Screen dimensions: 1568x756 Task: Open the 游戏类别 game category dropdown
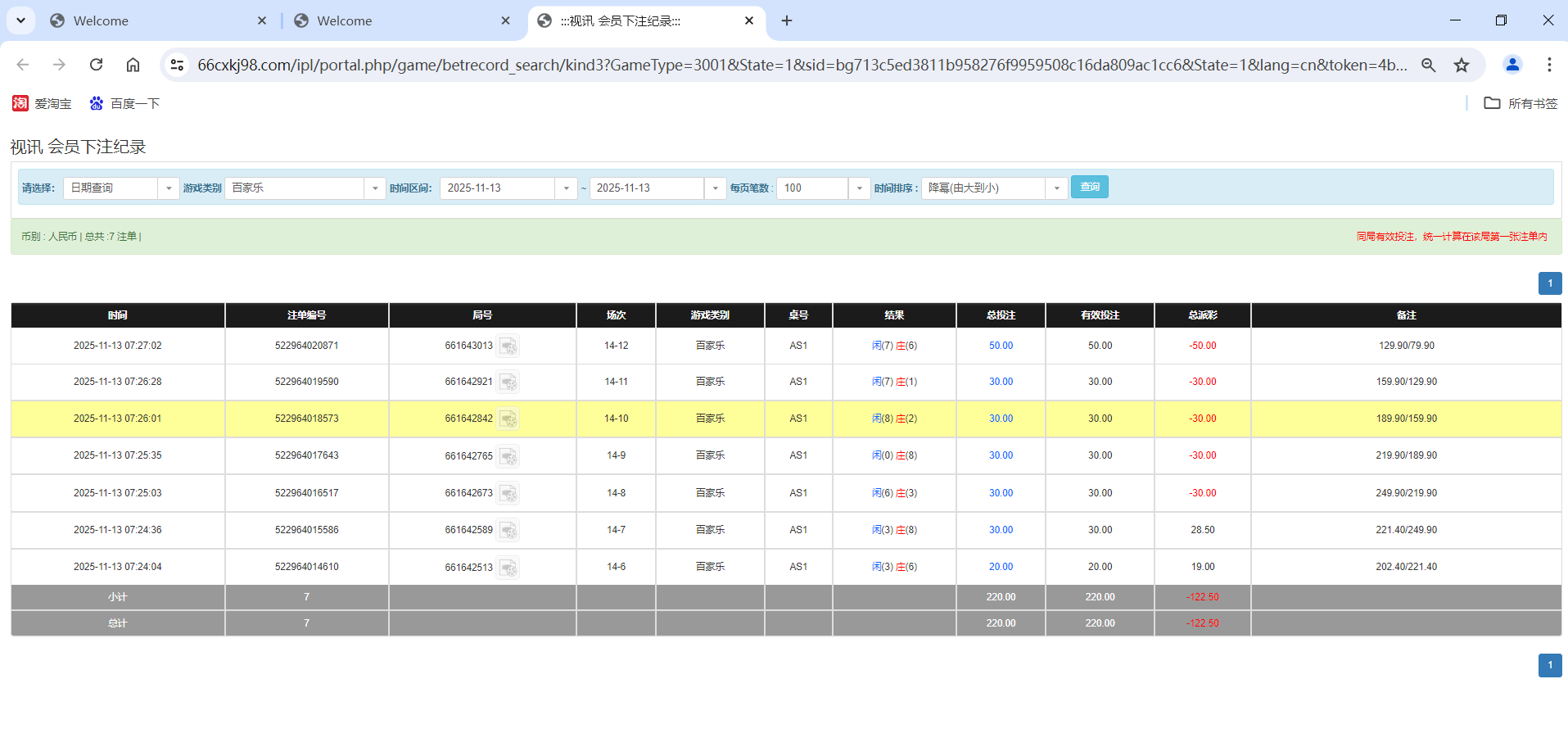[x=375, y=188]
